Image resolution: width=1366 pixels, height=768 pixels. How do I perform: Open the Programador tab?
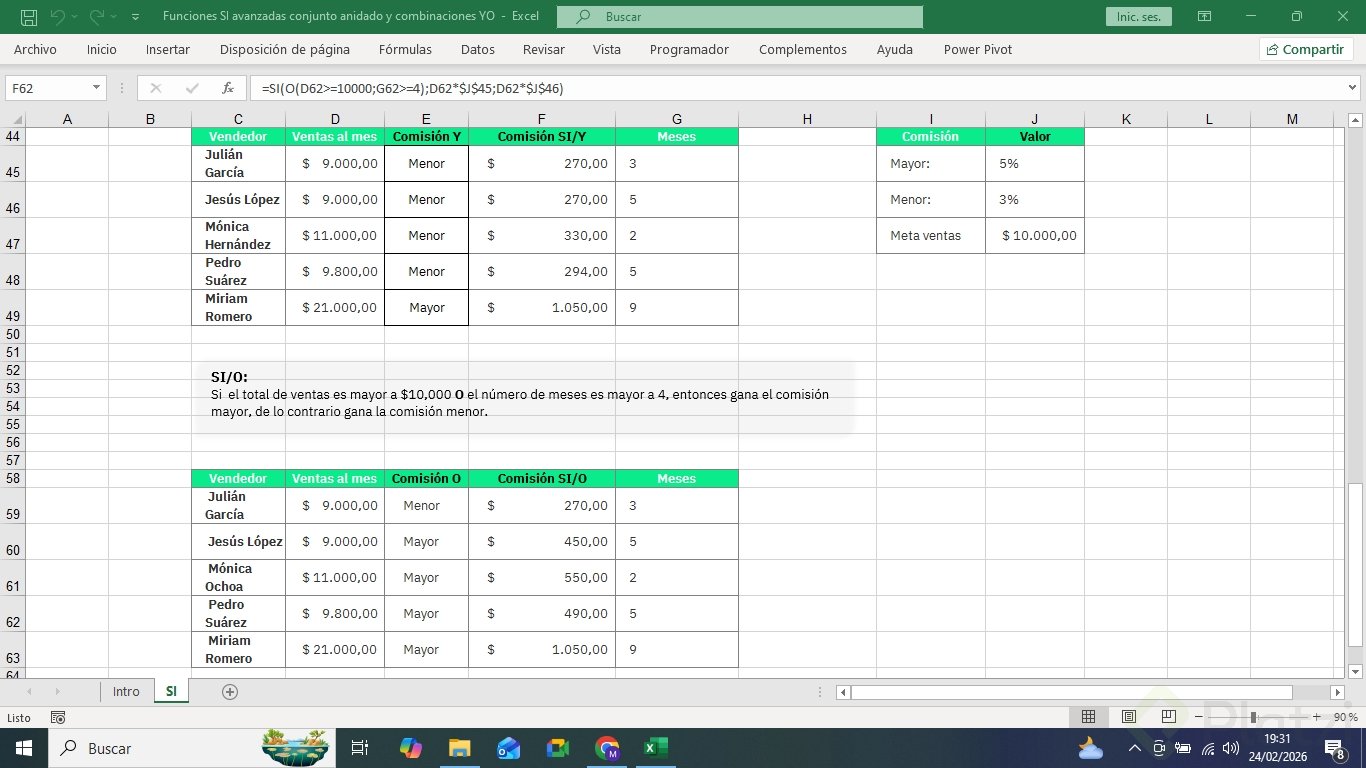(689, 49)
